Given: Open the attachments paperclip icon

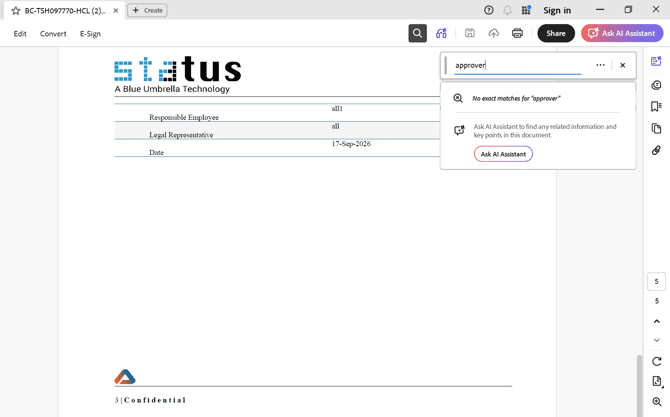Looking at the screenshot, I should tap(656, 150).
